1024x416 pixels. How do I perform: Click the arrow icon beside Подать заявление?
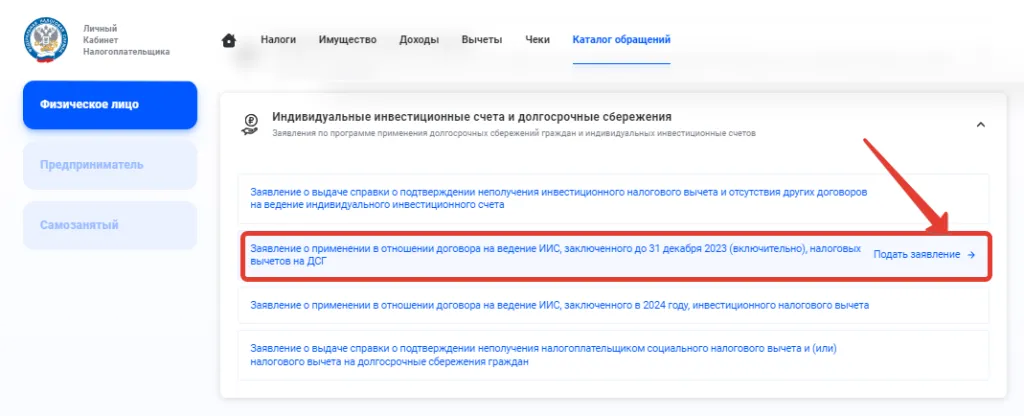tap(971, 255)
